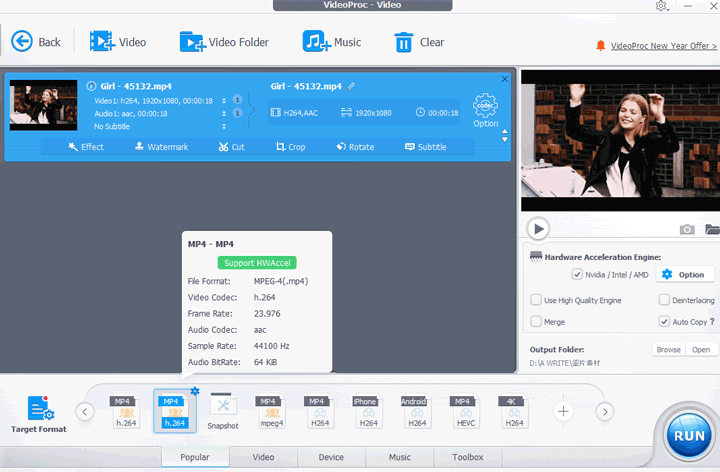
Task: Select first MP4 h.264 preset
Action: 125,412
